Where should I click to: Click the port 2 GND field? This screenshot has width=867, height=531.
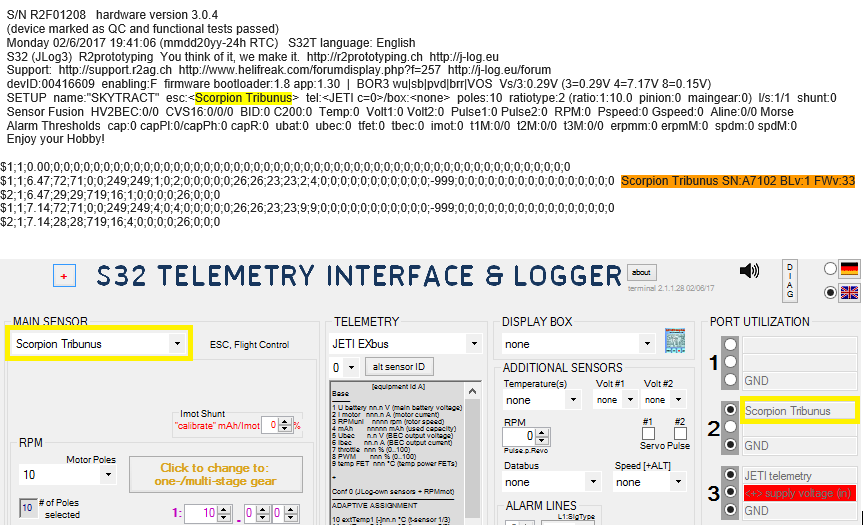point(799,446)
